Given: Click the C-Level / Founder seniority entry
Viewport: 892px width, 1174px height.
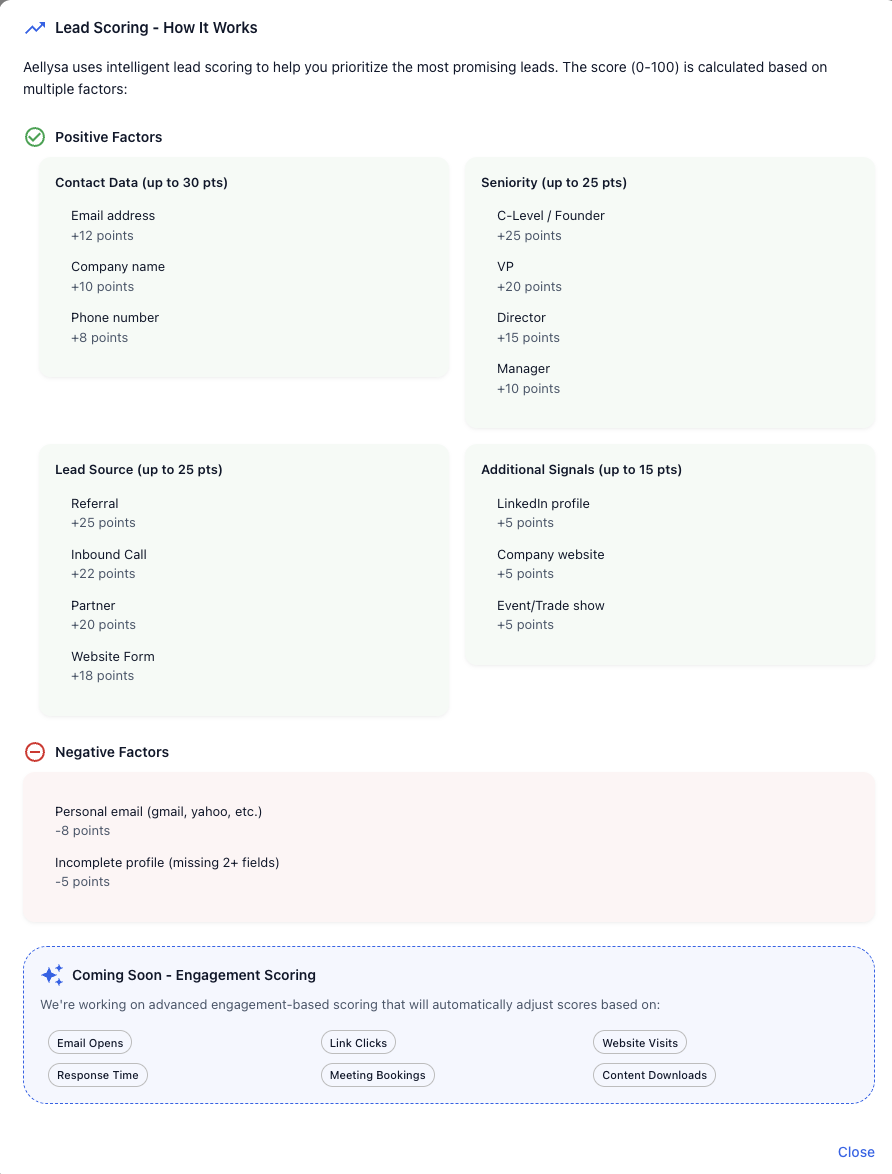Looking at the screenshot, I should pyautogui.click(x=551, y=216).
